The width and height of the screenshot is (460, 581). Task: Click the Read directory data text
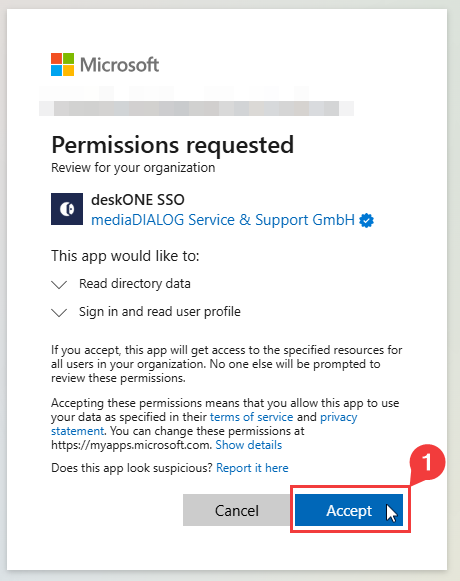click(x=135, y=284)
